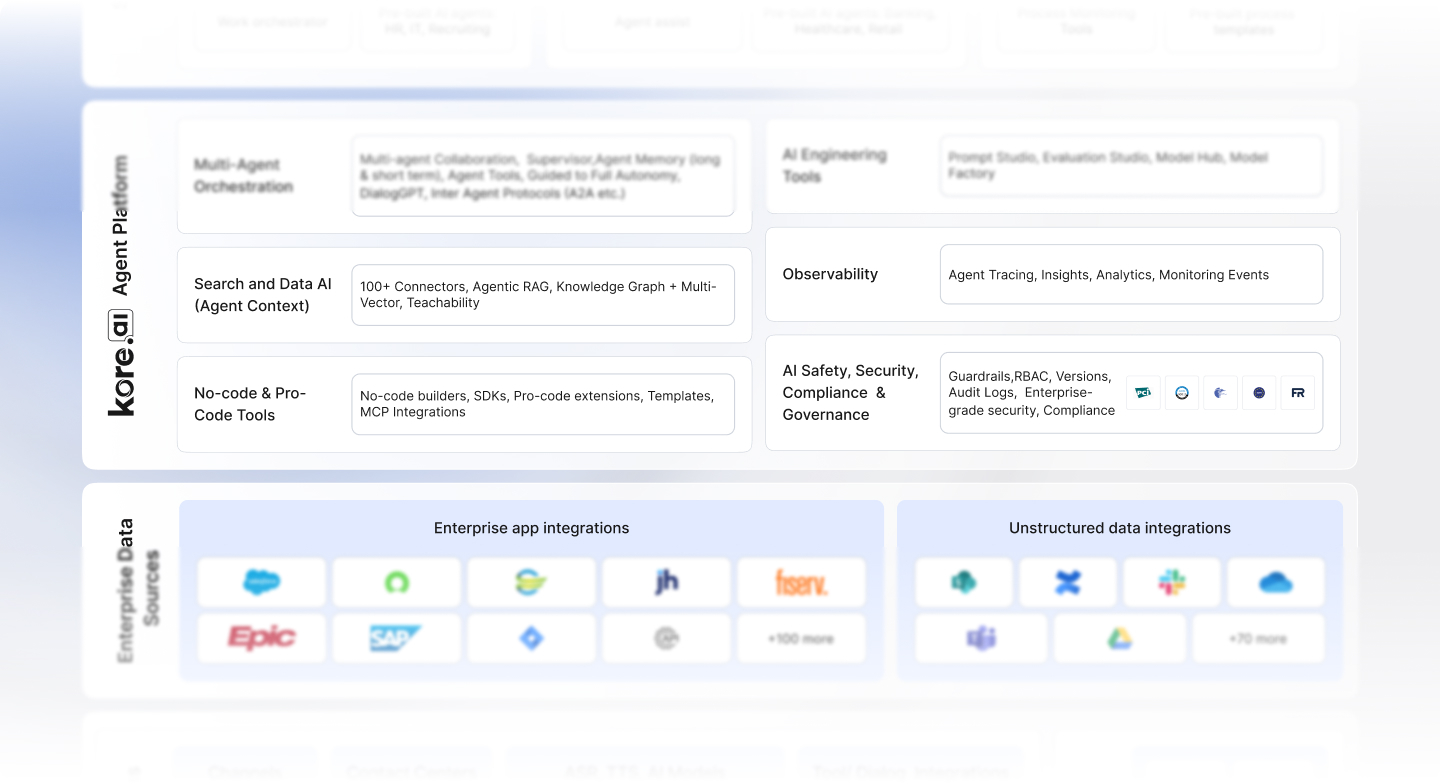Open the FedRAMP 'FR' badge

pos(1298,392)
